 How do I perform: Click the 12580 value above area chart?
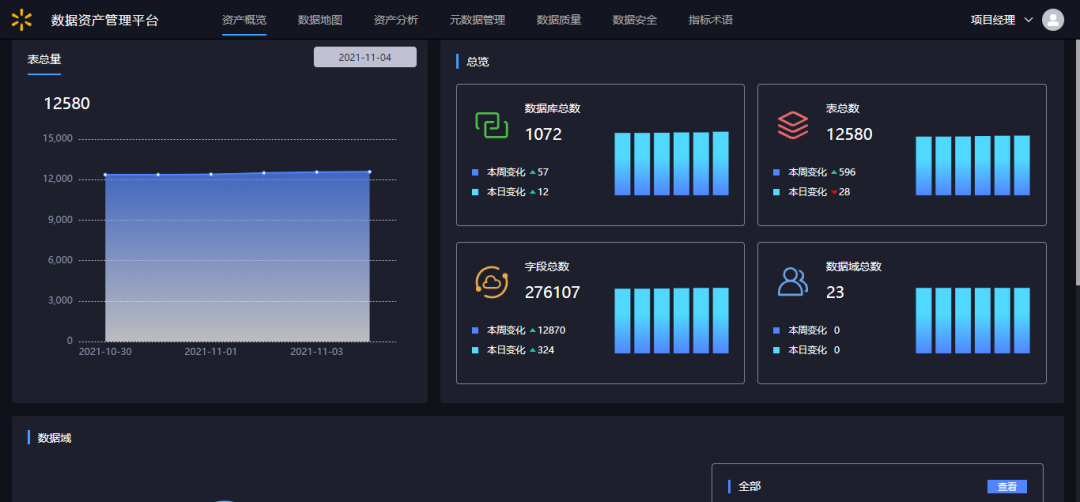click(67, 103)
